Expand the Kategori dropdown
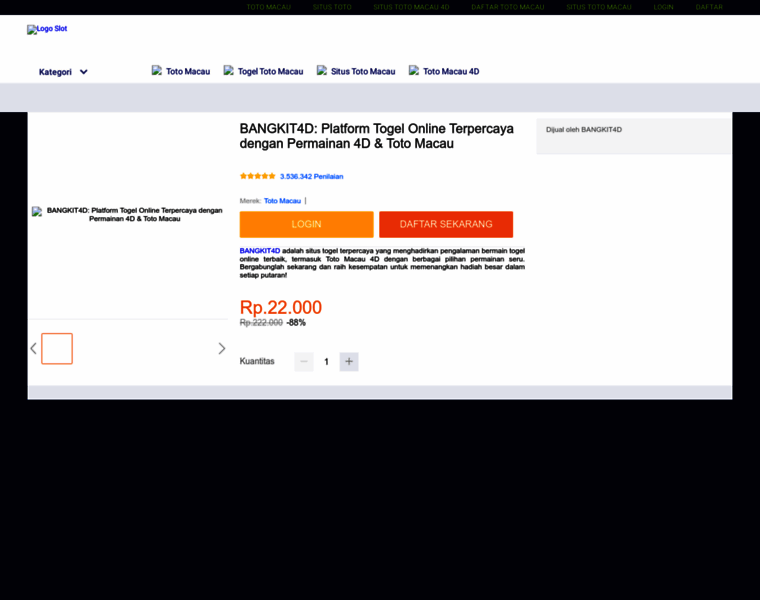The height and width of the screenshot is (600, 760). 63,72
